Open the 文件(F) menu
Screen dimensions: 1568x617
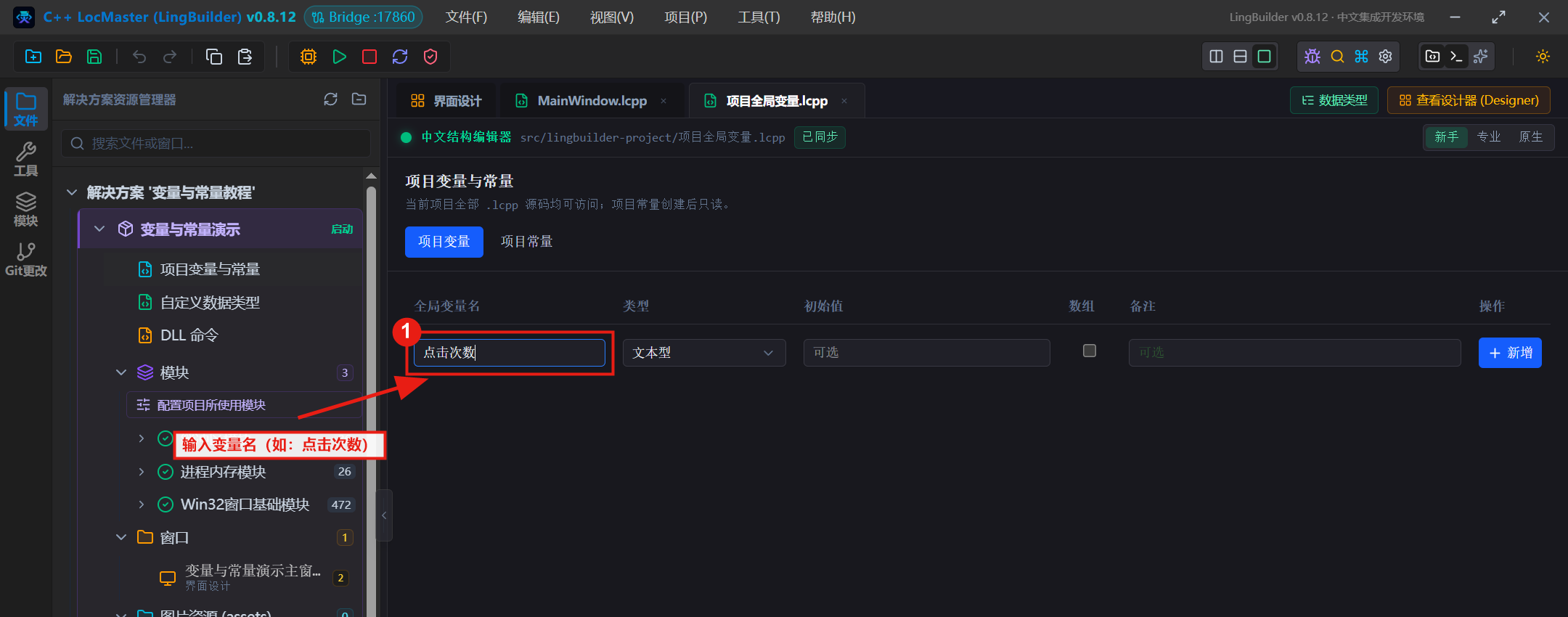click(466, 17)
